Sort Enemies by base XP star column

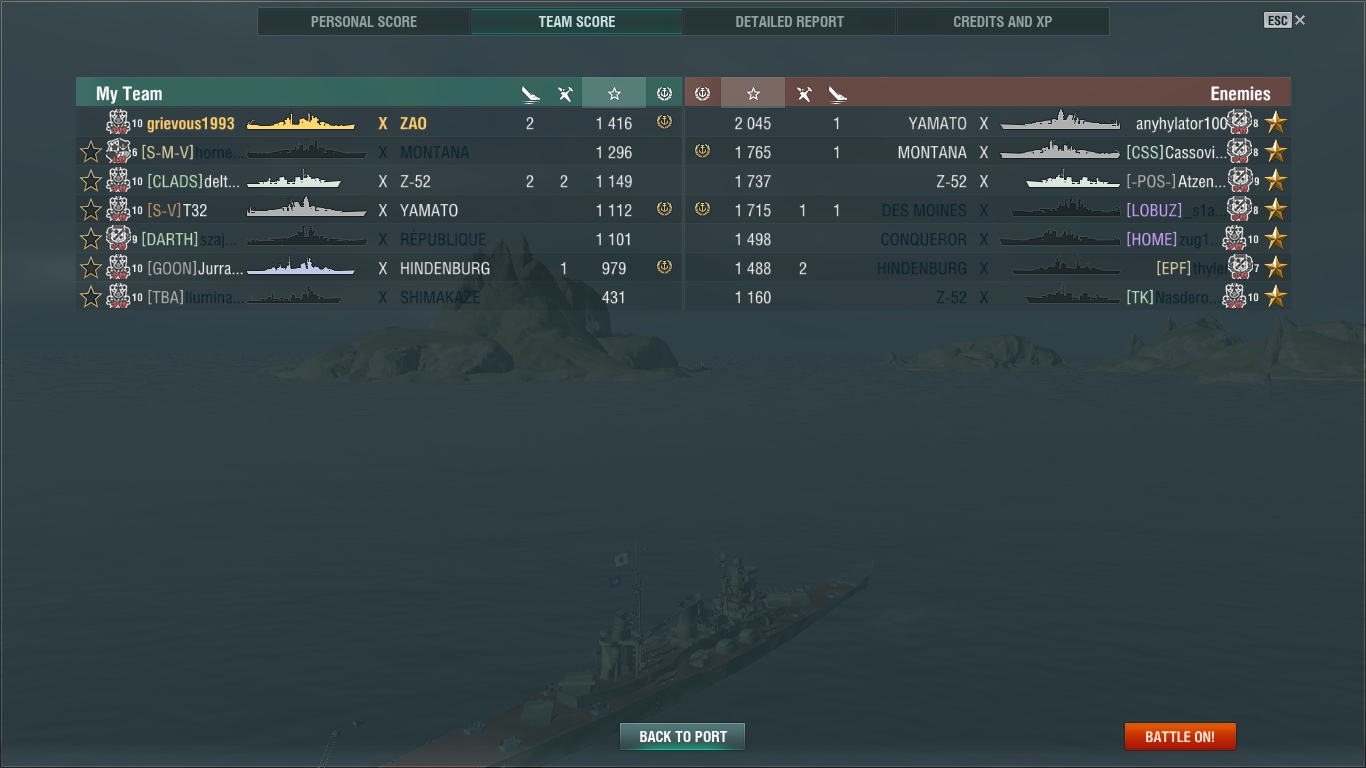[753, 93]
